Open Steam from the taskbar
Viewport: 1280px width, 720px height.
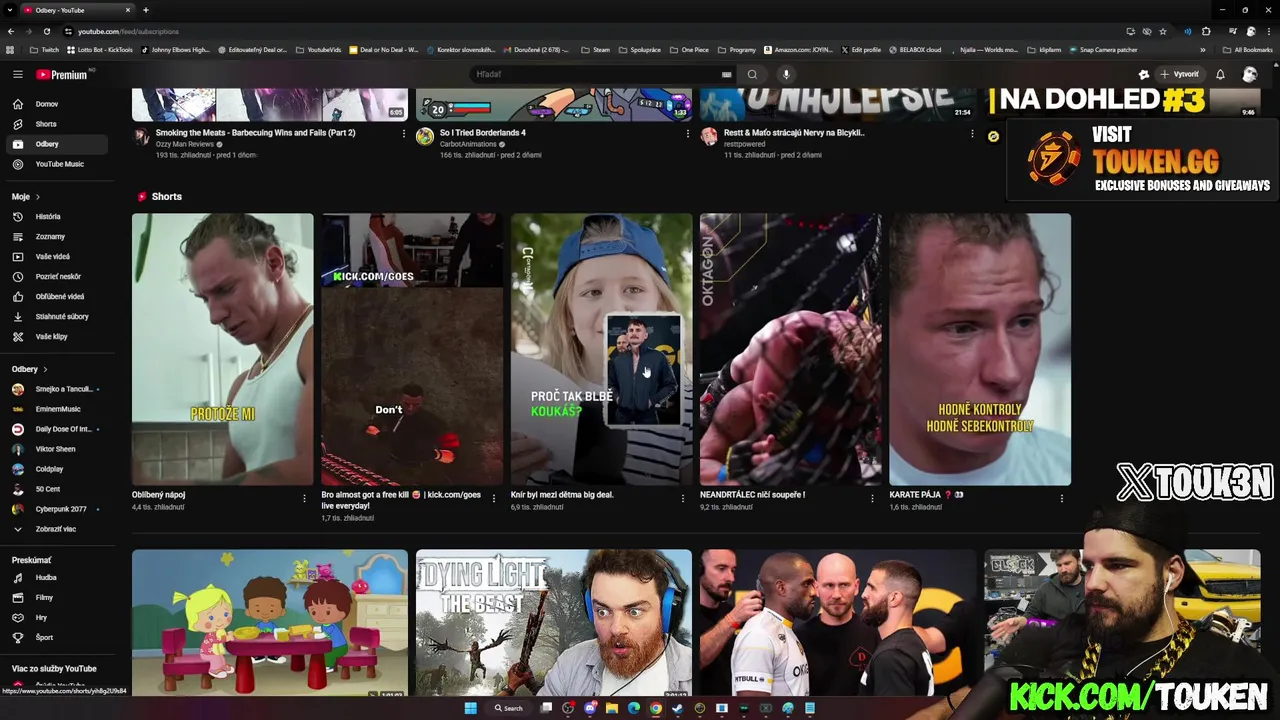[x=677, y=708]
